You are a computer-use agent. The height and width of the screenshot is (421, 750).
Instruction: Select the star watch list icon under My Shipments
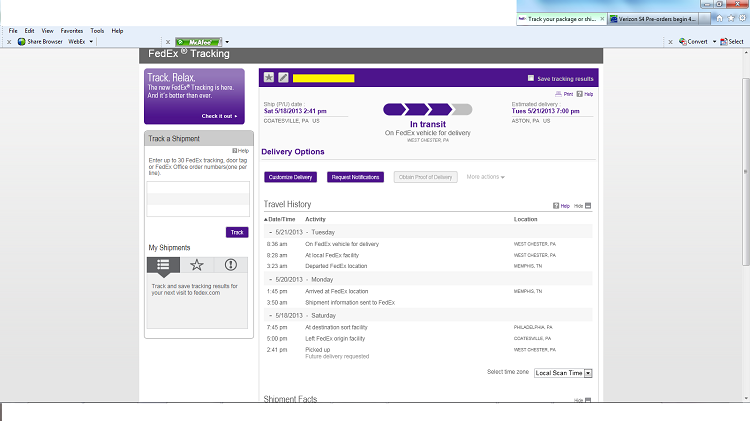(196, 265)
